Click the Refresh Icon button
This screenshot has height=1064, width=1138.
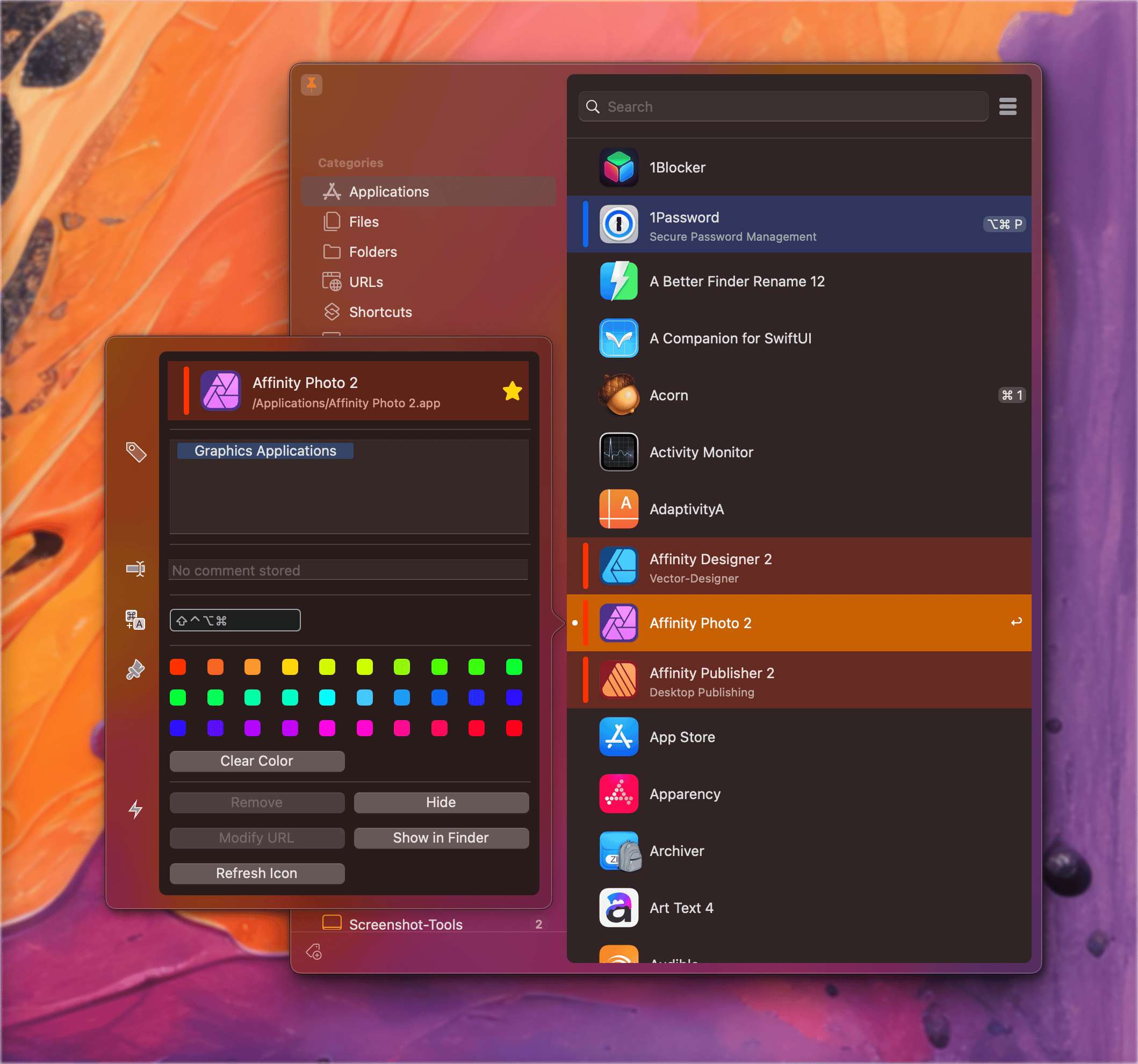[257, 873]
